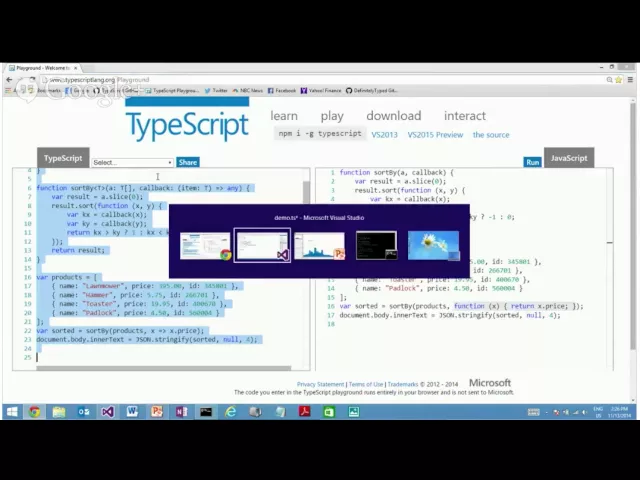Click the zoom magnifier icon in address bar
The width and height of the screenshot is (640, 480).
click(x=609, y=80)
